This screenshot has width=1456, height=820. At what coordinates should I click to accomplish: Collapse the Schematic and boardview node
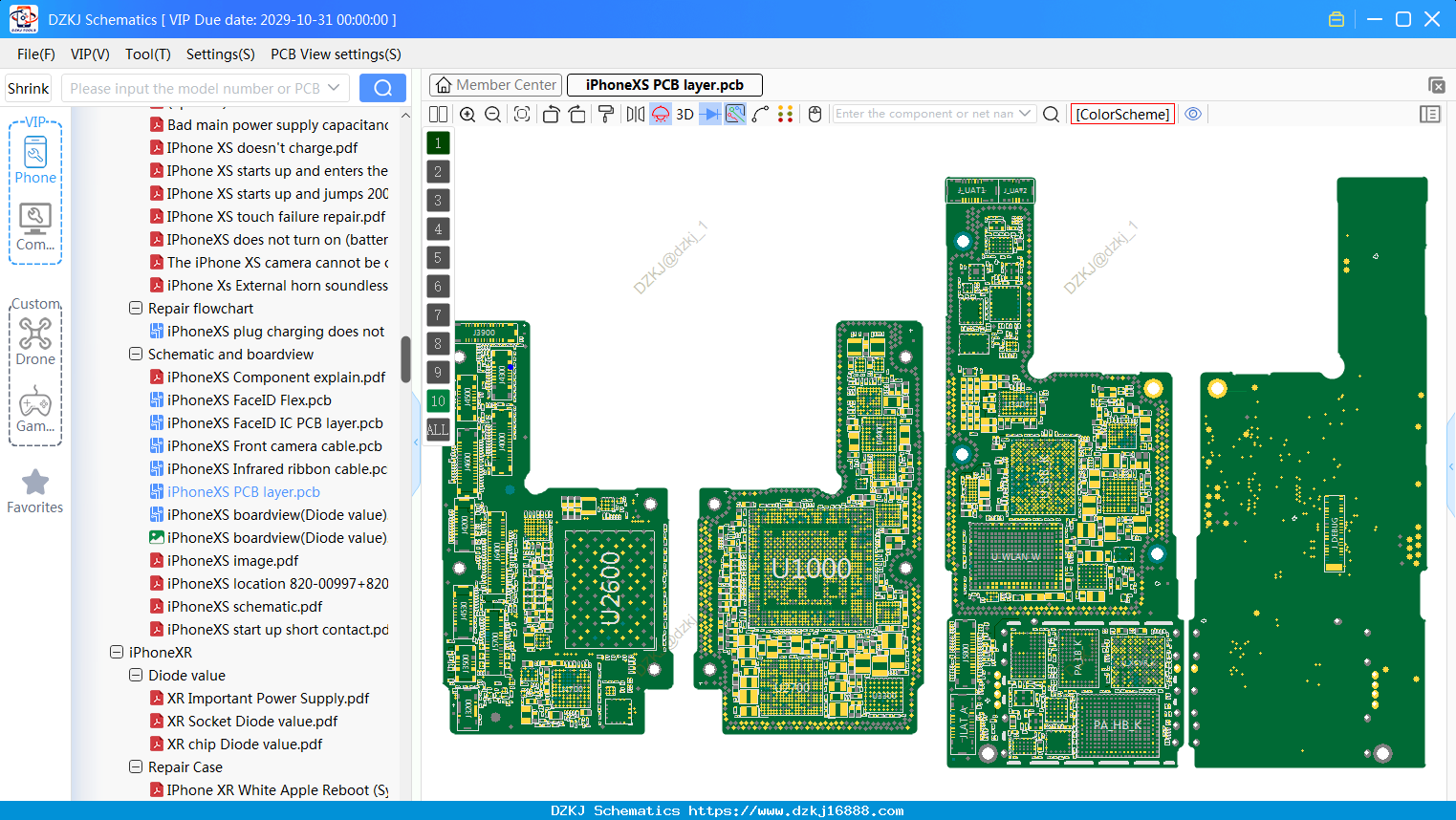click(x=136, y=355)
